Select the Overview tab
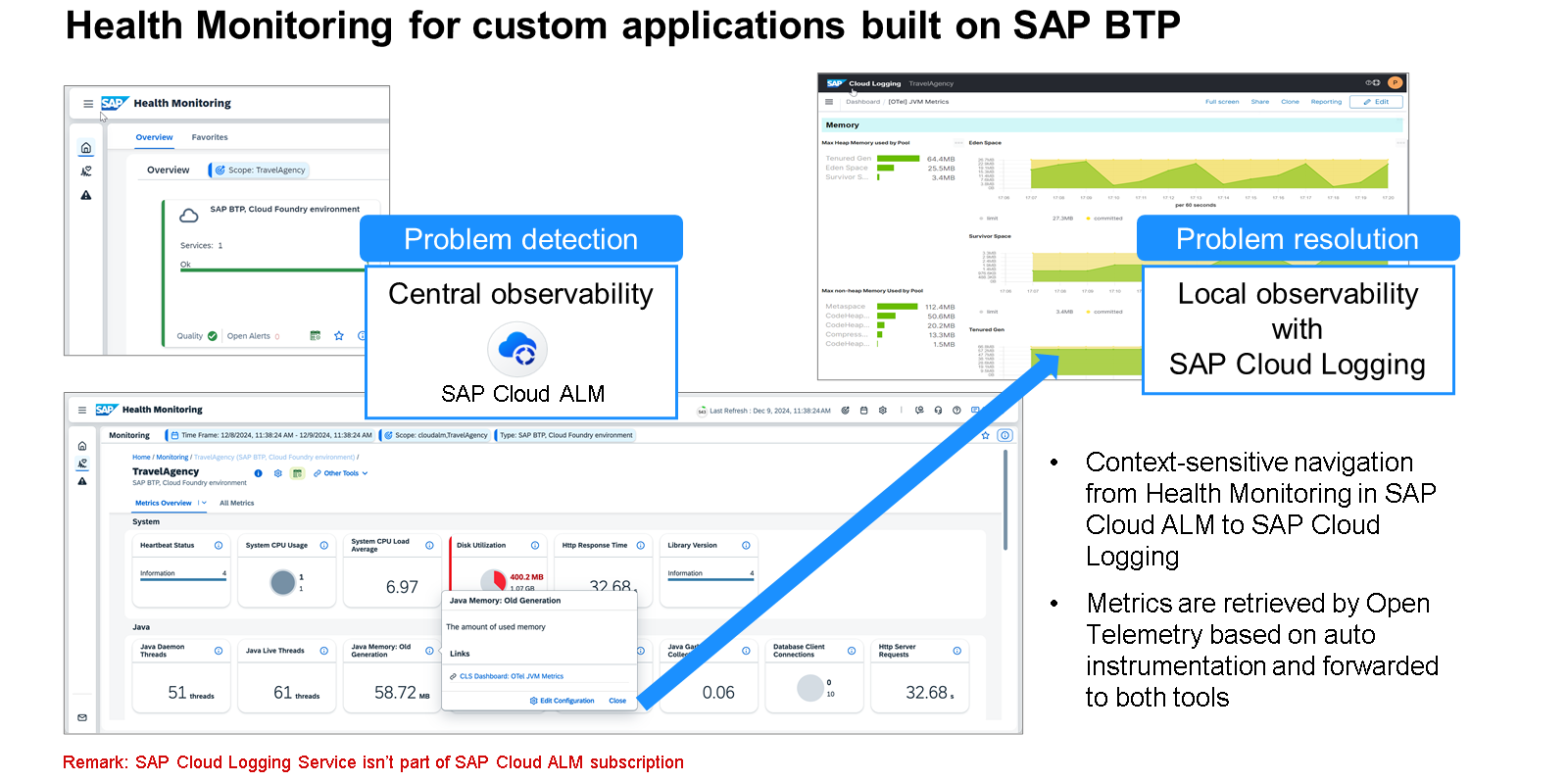Image resolution: width=1568 pixels, height=782 pixels. tap(154, 137)
